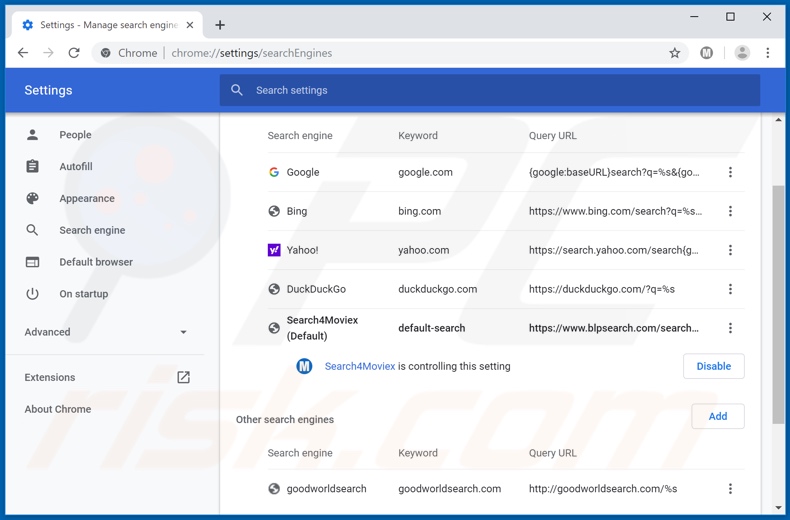Click the Yahoo! logo icon in the list
Screen dimensions: 790x520
click(x=274, y=250)
